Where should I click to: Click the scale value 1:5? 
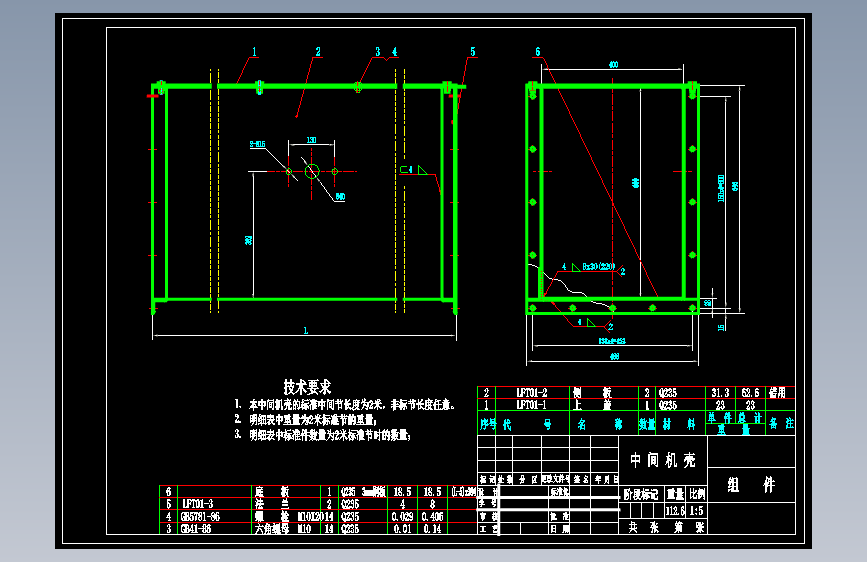click(697, 511)
